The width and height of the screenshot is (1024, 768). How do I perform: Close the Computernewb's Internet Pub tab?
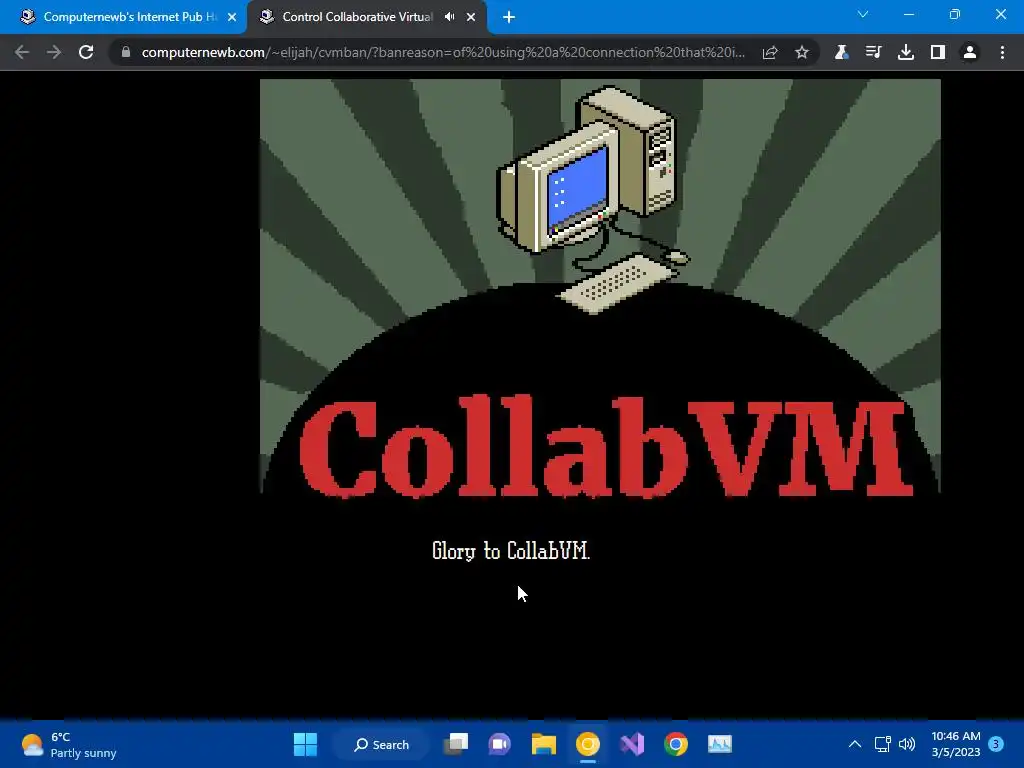(232, 17)
